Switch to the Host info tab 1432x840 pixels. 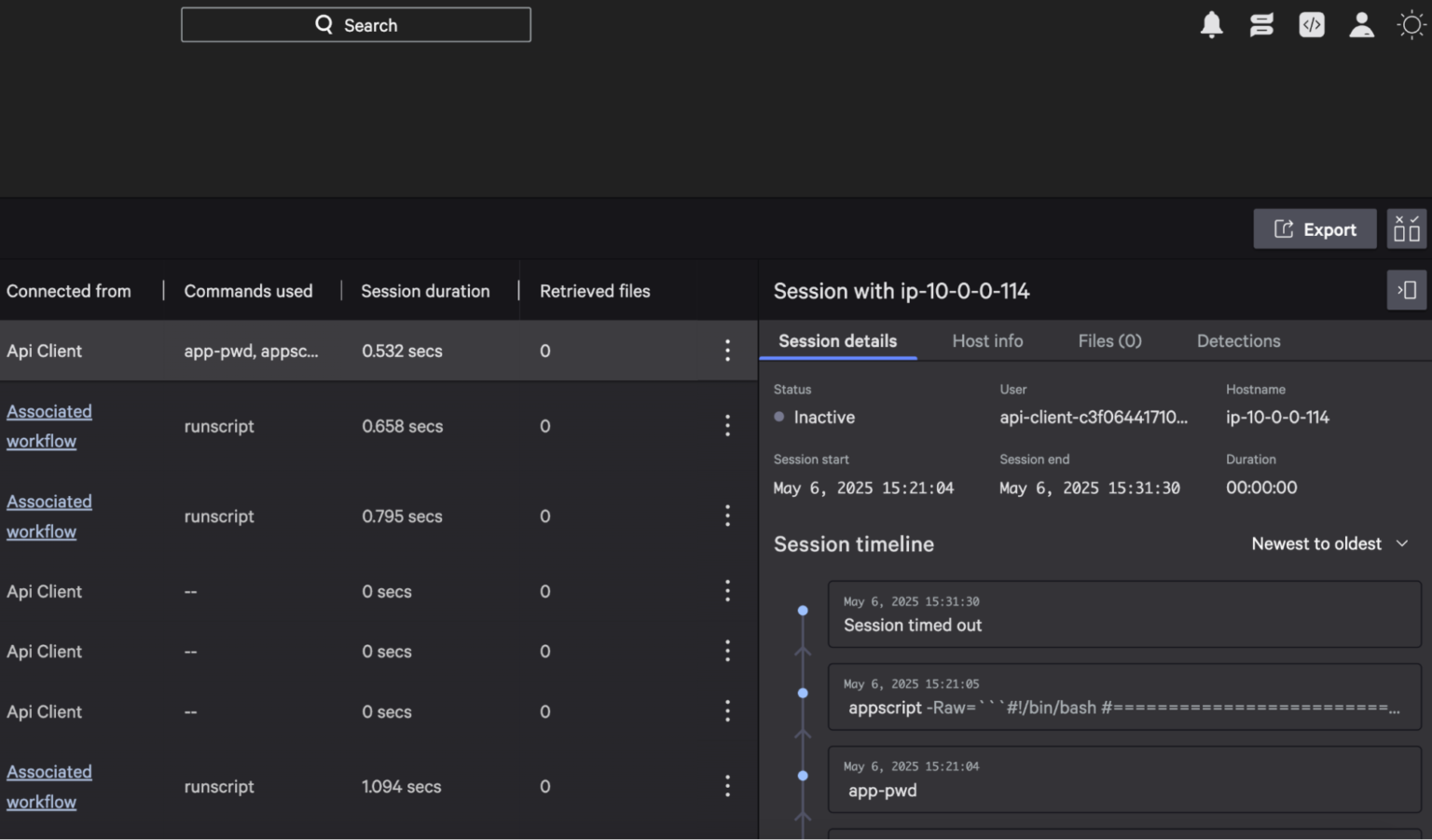pos(987,341)
